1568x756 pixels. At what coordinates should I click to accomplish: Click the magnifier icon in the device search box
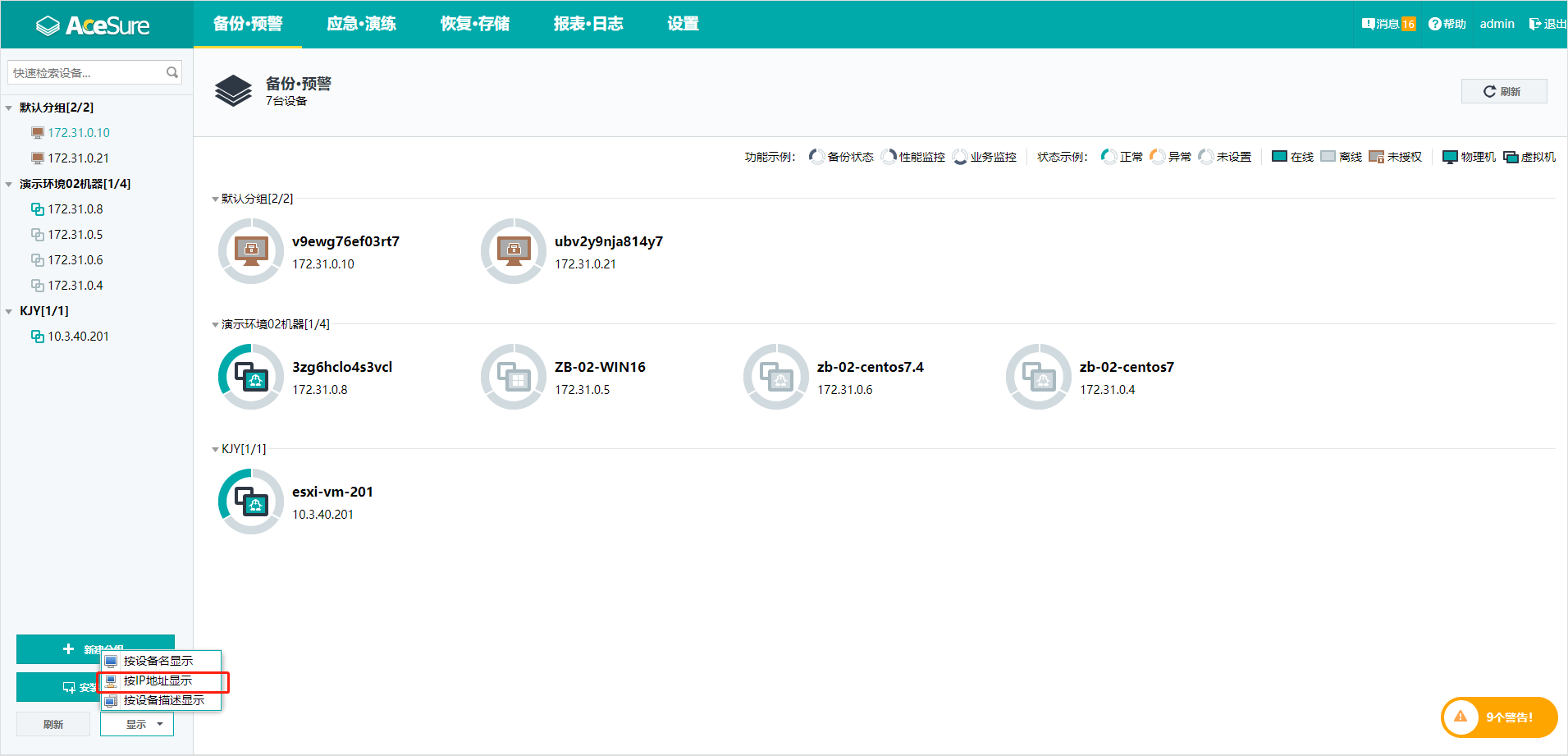click(172, 72)
